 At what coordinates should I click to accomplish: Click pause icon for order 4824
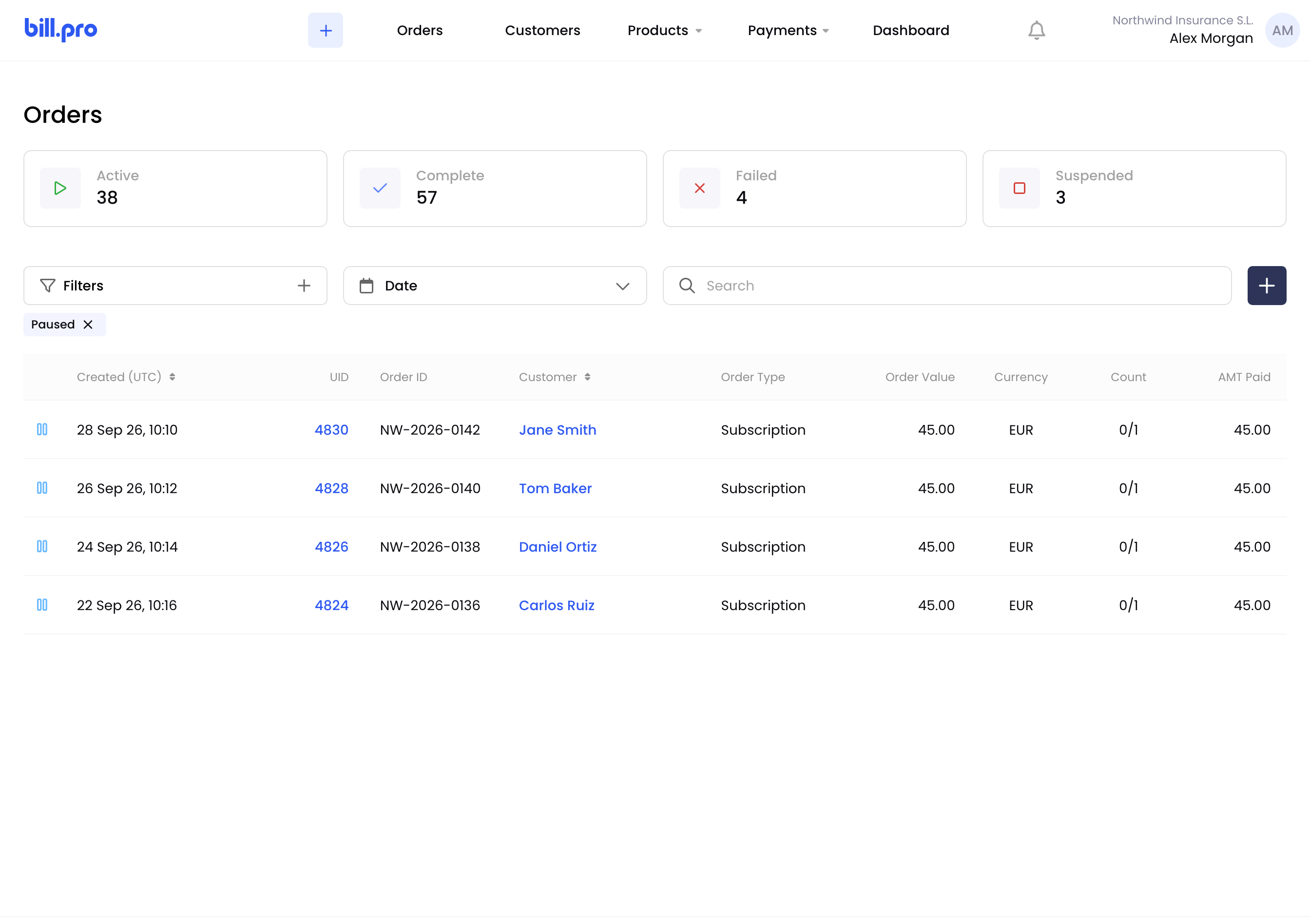(x=42, y=605)
